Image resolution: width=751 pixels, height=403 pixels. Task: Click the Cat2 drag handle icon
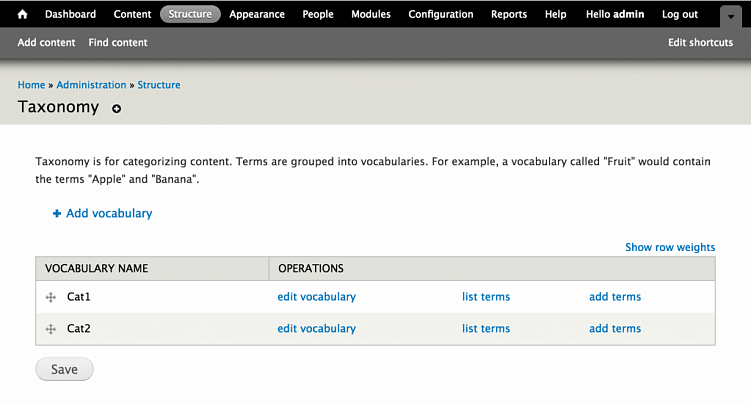[50, 329]
